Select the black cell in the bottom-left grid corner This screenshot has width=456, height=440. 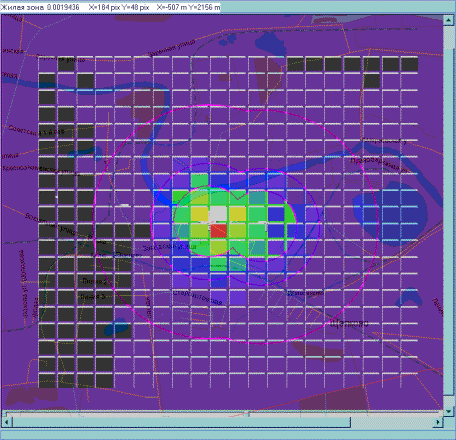[47, 381]
